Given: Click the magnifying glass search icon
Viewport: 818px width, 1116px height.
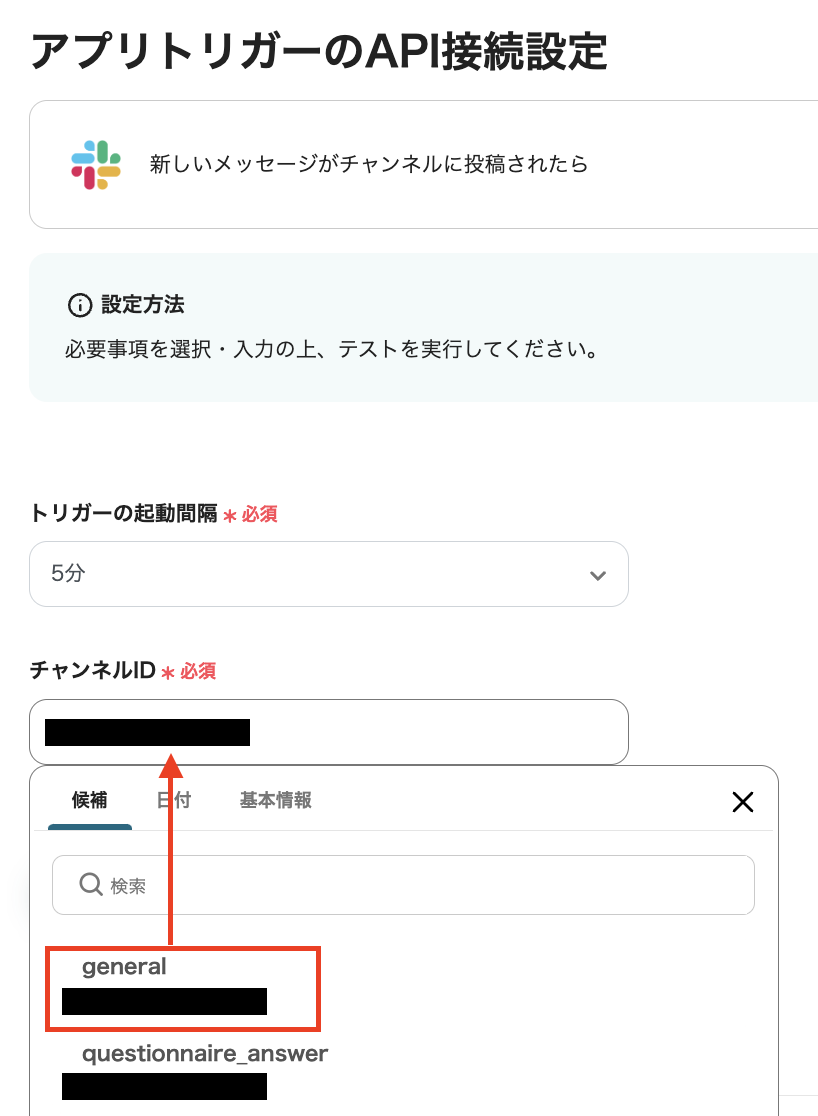Looking at the screenshot, I should [x=91, y=884].
